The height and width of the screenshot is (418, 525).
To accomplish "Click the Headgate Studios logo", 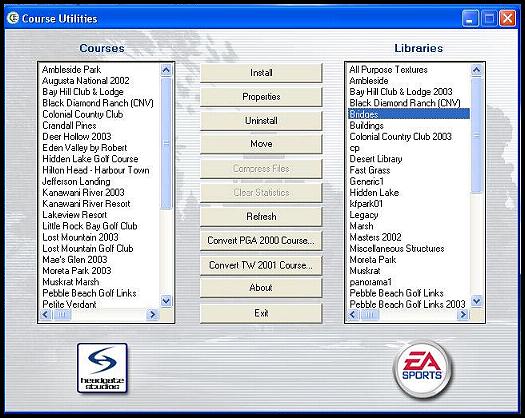I will [x=102, y=368].
